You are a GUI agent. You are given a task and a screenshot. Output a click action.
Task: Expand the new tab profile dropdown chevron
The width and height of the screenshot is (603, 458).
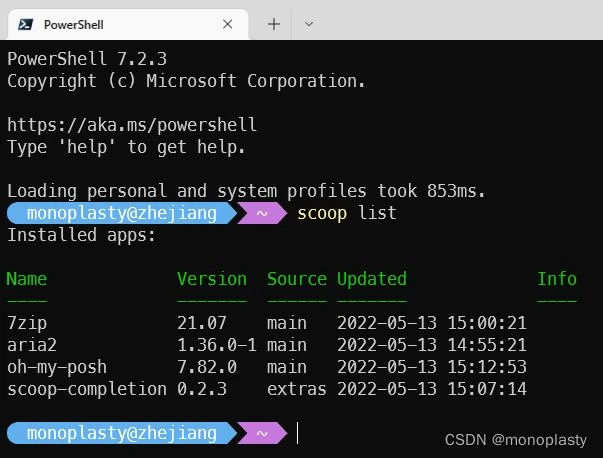pos(309,24)
